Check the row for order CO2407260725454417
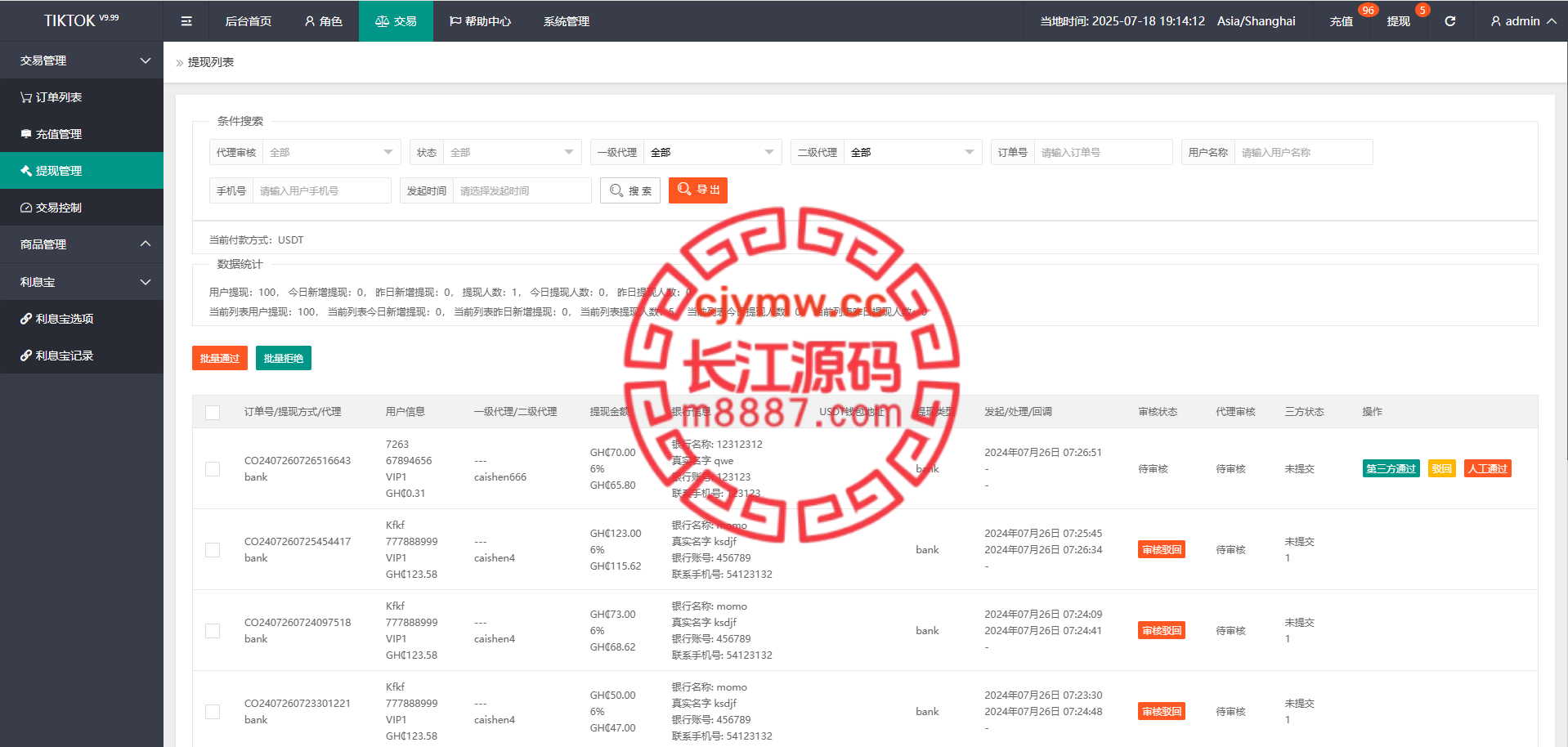The image size is (1568, 747). [x=213, y=550]
